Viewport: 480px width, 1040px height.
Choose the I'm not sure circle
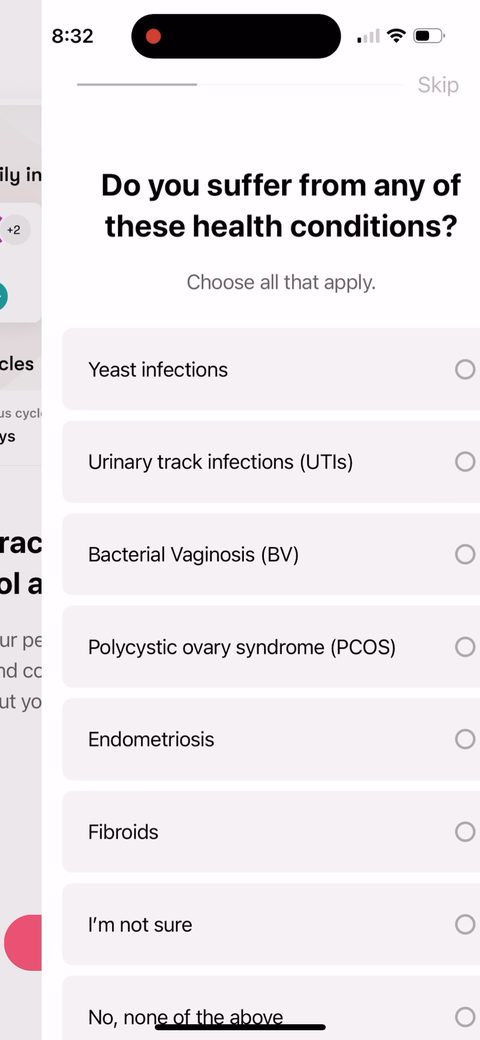coord(465,924)
